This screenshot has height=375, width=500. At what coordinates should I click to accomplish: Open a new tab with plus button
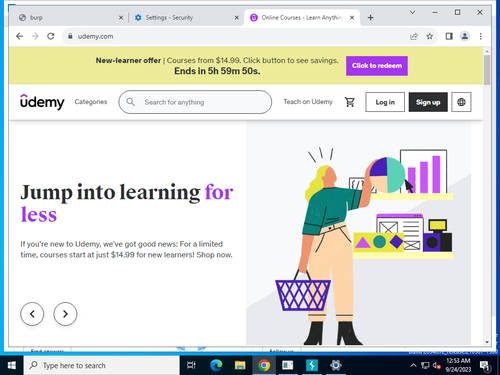(370, 18)
